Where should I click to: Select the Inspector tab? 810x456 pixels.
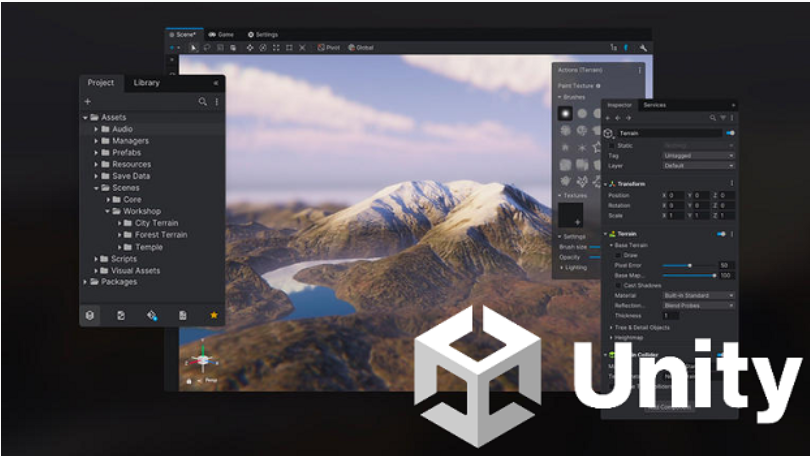click(619, 105)
